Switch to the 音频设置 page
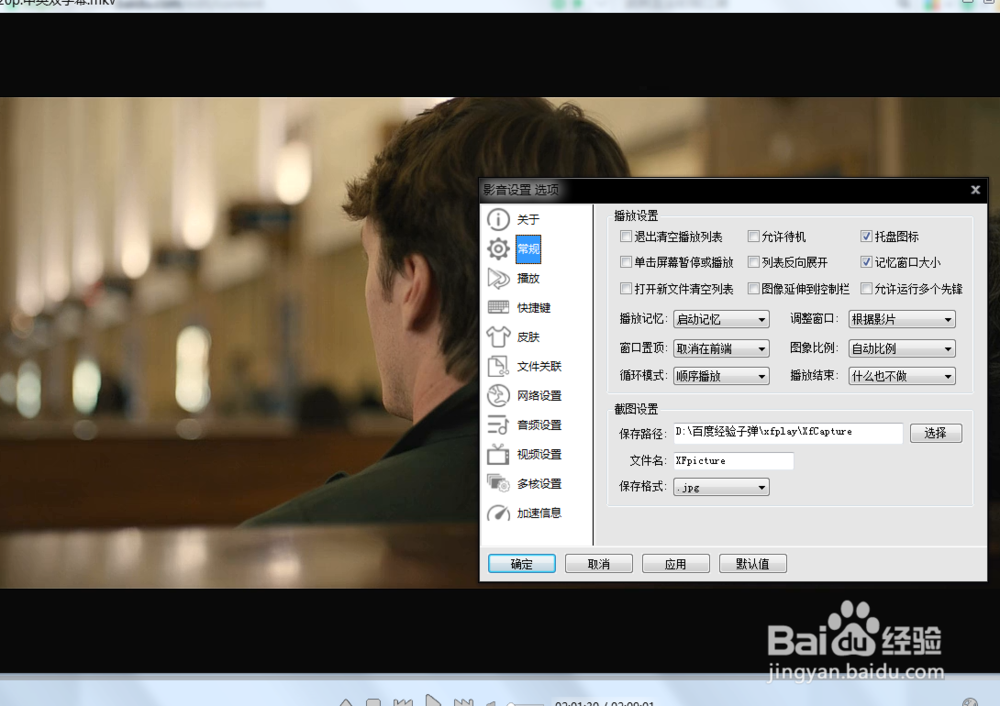Image resolution: width=1000 pixels, height=706 pixels. click(539, 425)
